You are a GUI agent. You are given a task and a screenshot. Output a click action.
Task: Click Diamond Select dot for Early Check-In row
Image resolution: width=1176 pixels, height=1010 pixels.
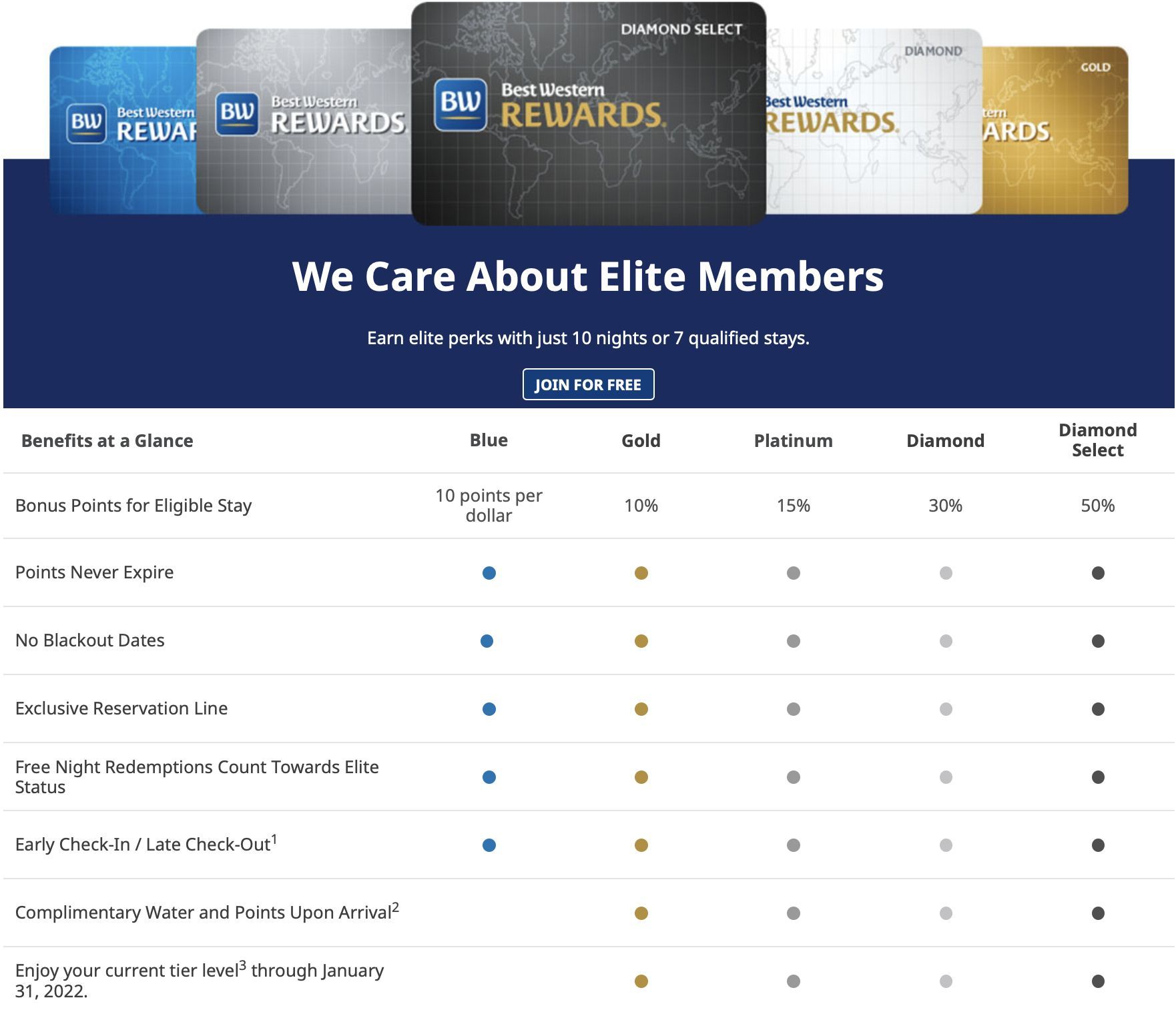coord(1097,845)
